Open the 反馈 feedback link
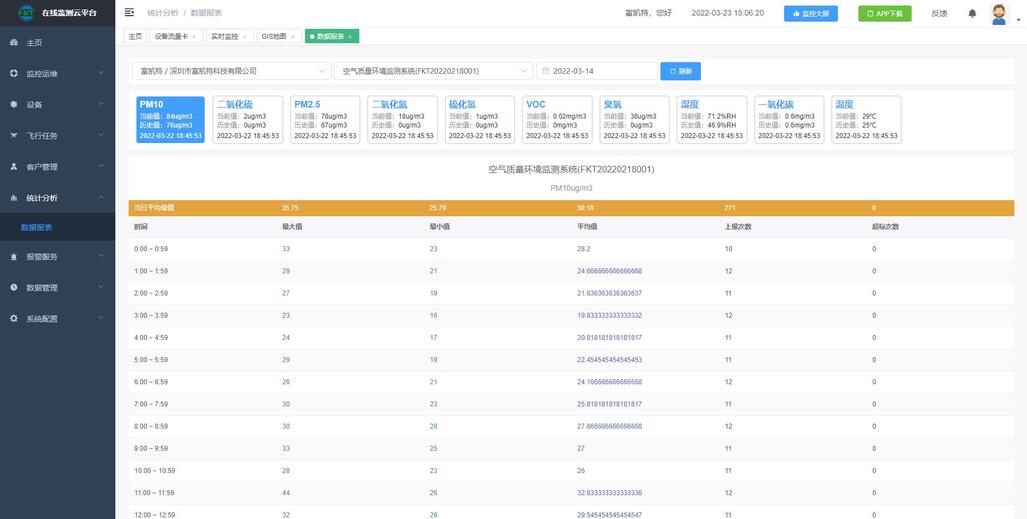 [939, 13]
